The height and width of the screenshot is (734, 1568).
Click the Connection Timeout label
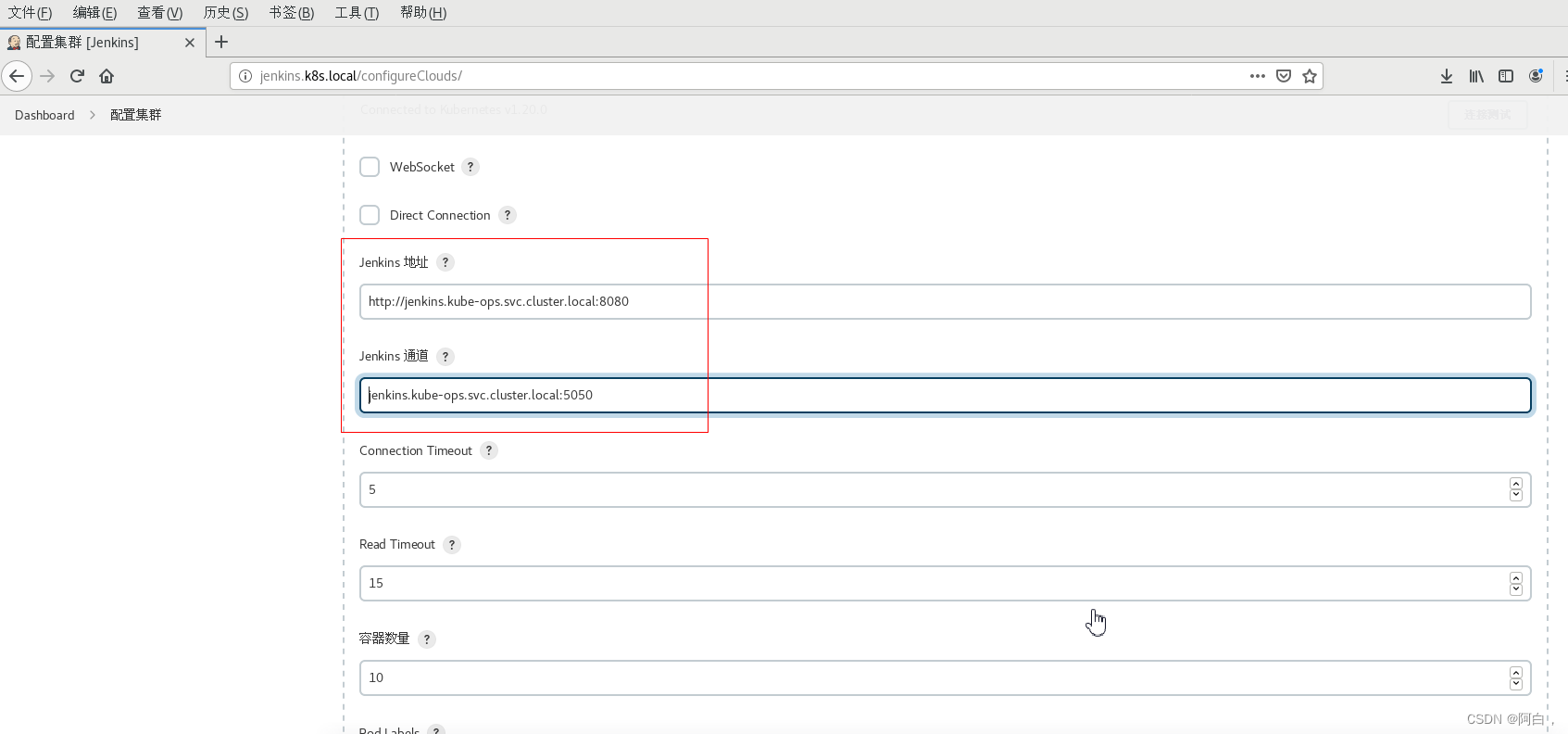[416, 450]
